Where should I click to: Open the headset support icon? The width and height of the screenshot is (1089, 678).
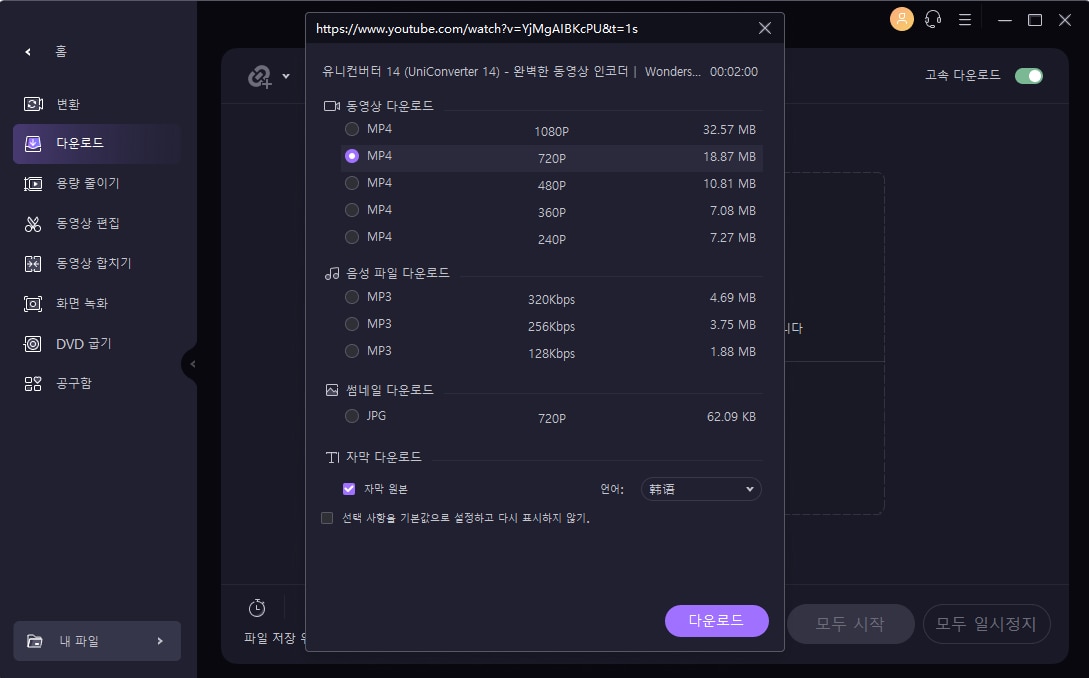(x=933, y=19)
